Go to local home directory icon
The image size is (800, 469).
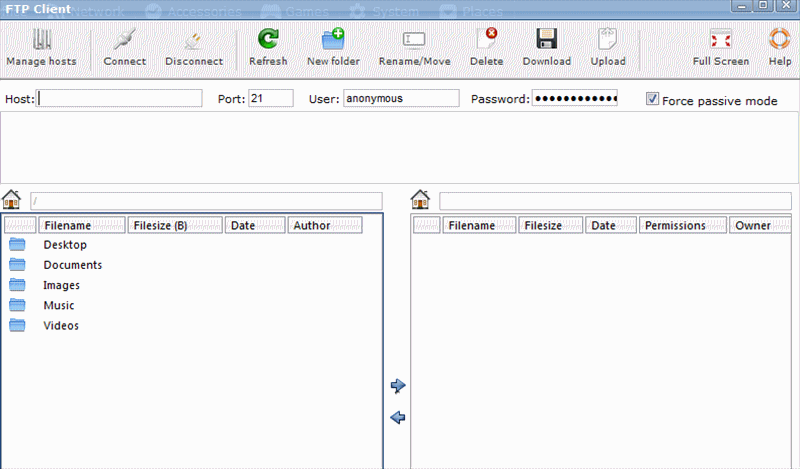[x=13, y=199]
